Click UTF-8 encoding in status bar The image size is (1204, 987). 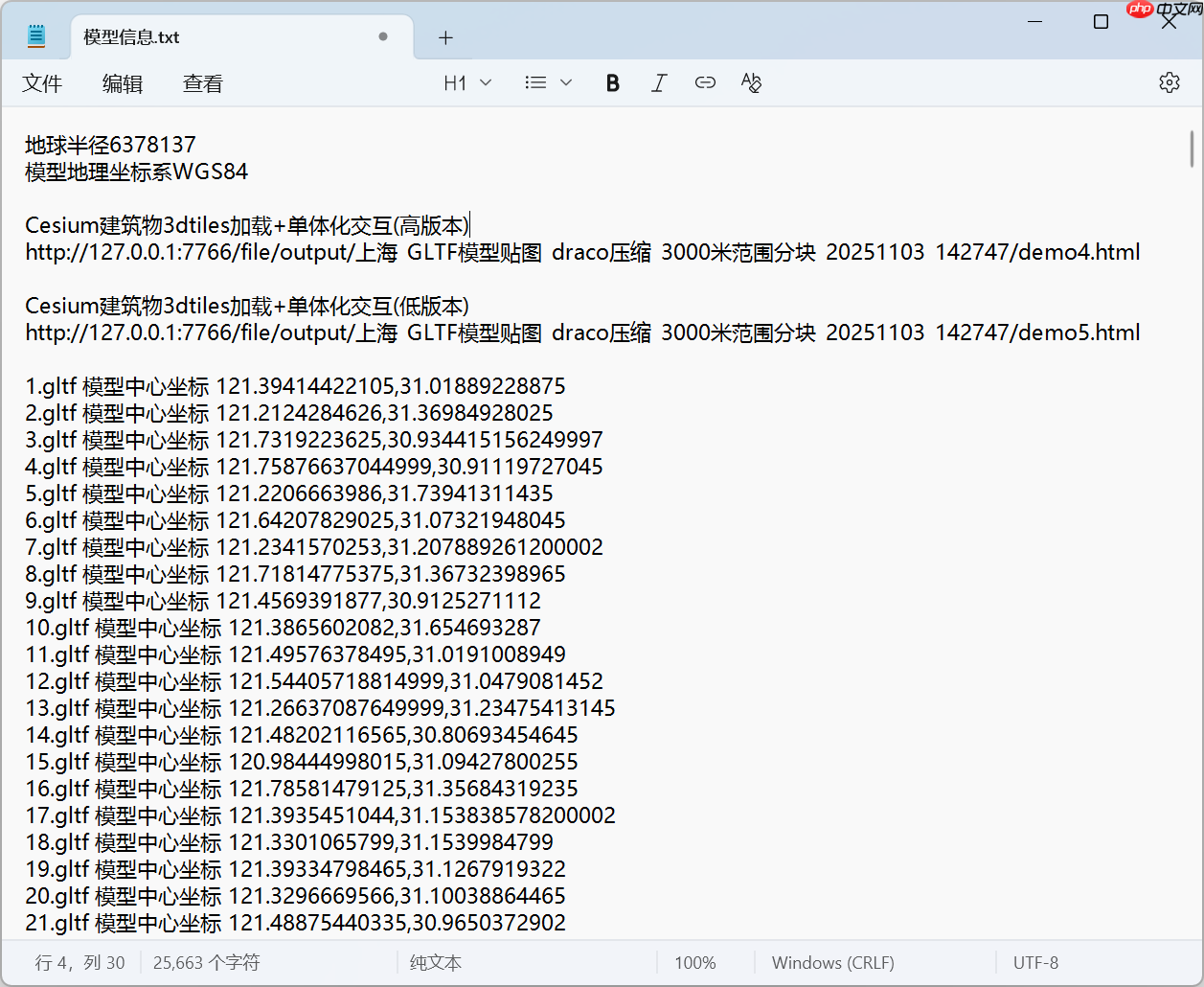(1034, 962)
